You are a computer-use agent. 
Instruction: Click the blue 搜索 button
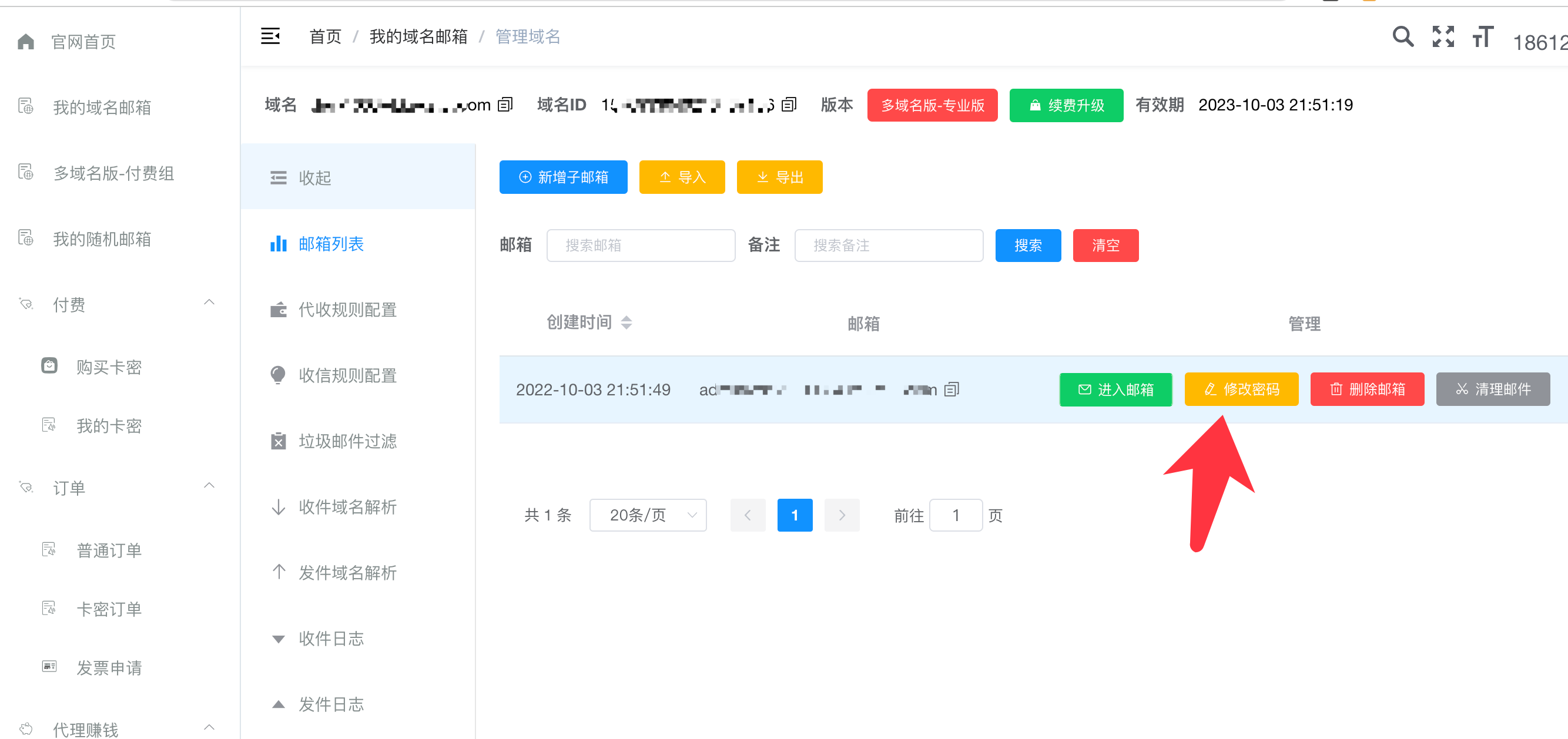(1027, 245)
